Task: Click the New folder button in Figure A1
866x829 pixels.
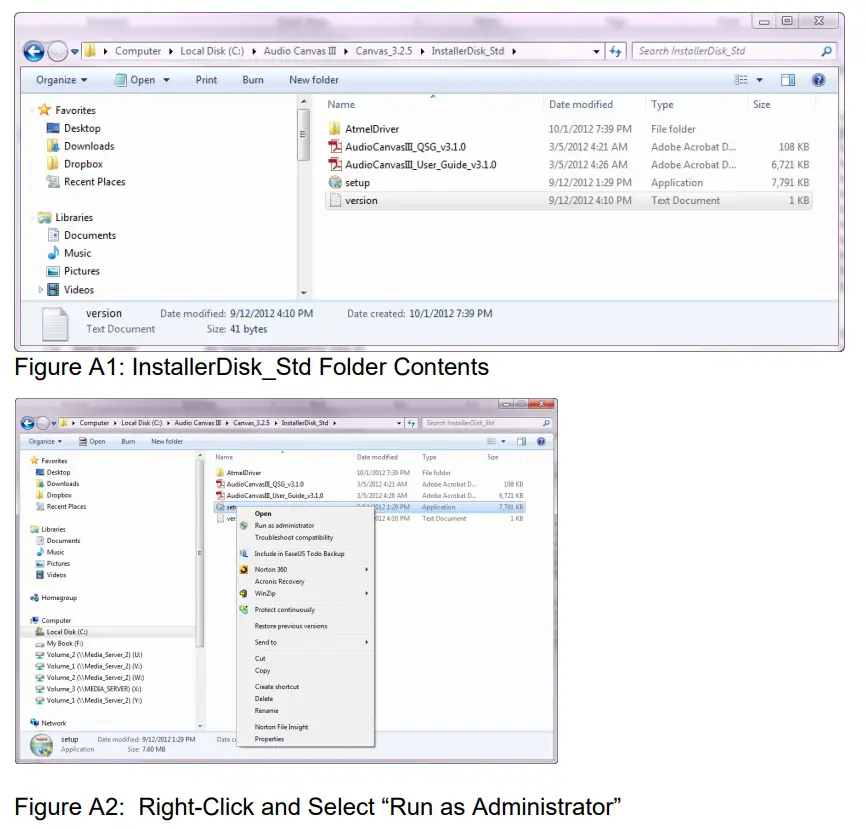Action: pyautogui.click(x=313, y=80)
